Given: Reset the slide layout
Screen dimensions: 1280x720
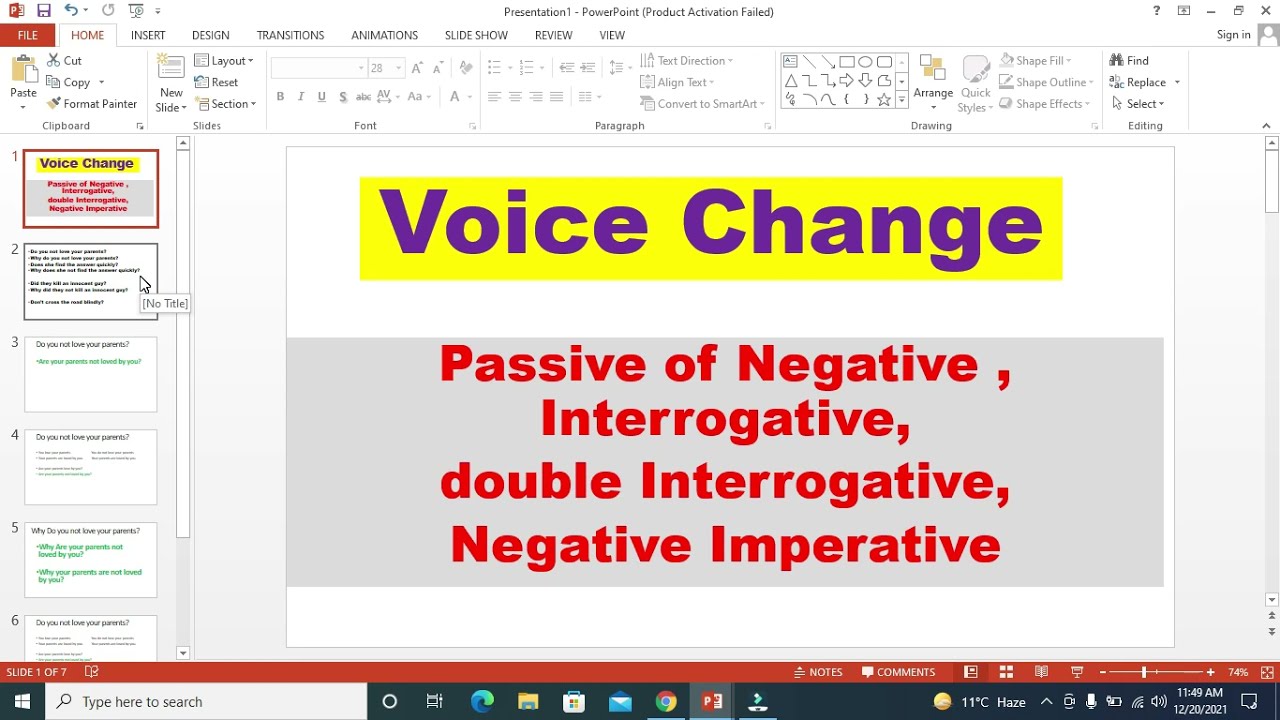Looking at the screenshot, I should (217, 83).
